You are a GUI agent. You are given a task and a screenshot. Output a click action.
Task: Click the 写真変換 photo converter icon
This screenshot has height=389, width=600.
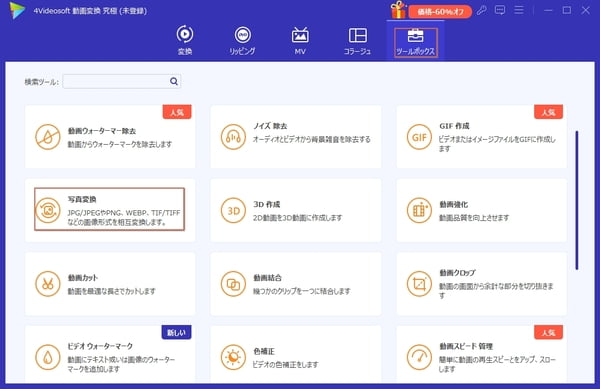48,210
